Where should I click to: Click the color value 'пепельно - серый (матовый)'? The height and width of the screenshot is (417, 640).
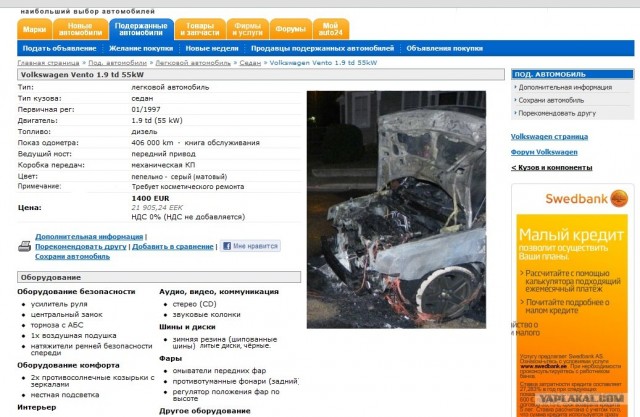click(x=179, y=177)
